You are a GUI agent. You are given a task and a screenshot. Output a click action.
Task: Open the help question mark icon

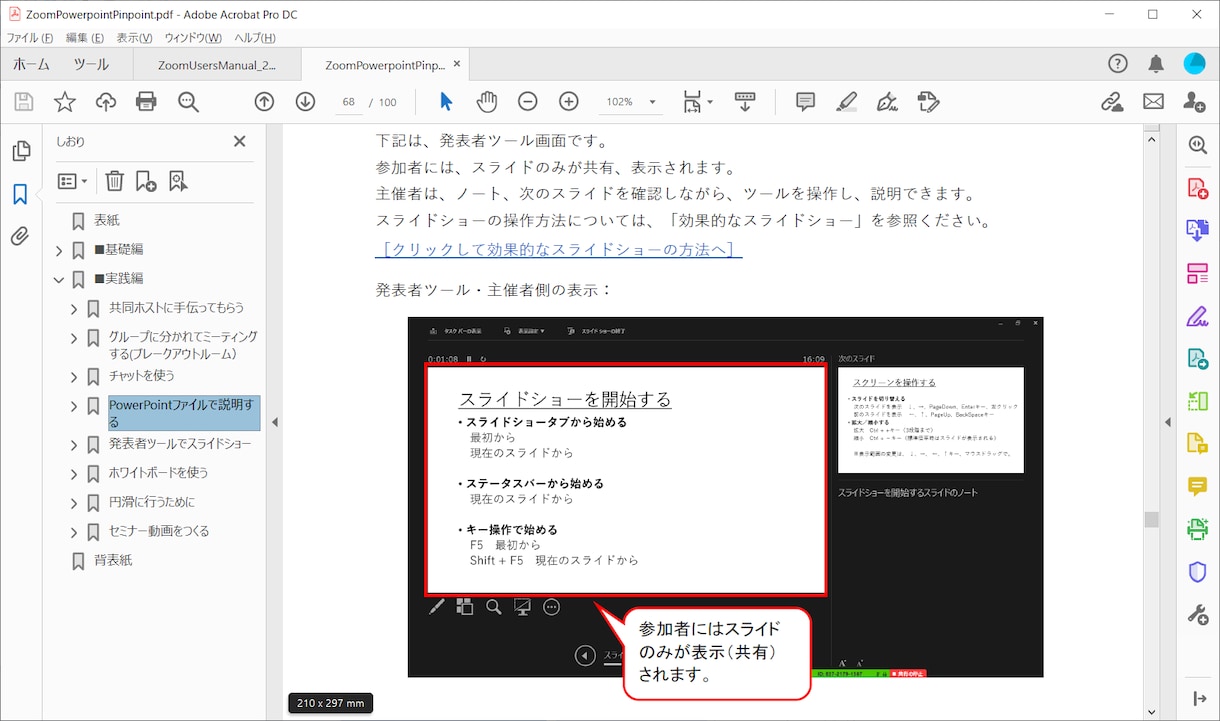pos(1118,64)
